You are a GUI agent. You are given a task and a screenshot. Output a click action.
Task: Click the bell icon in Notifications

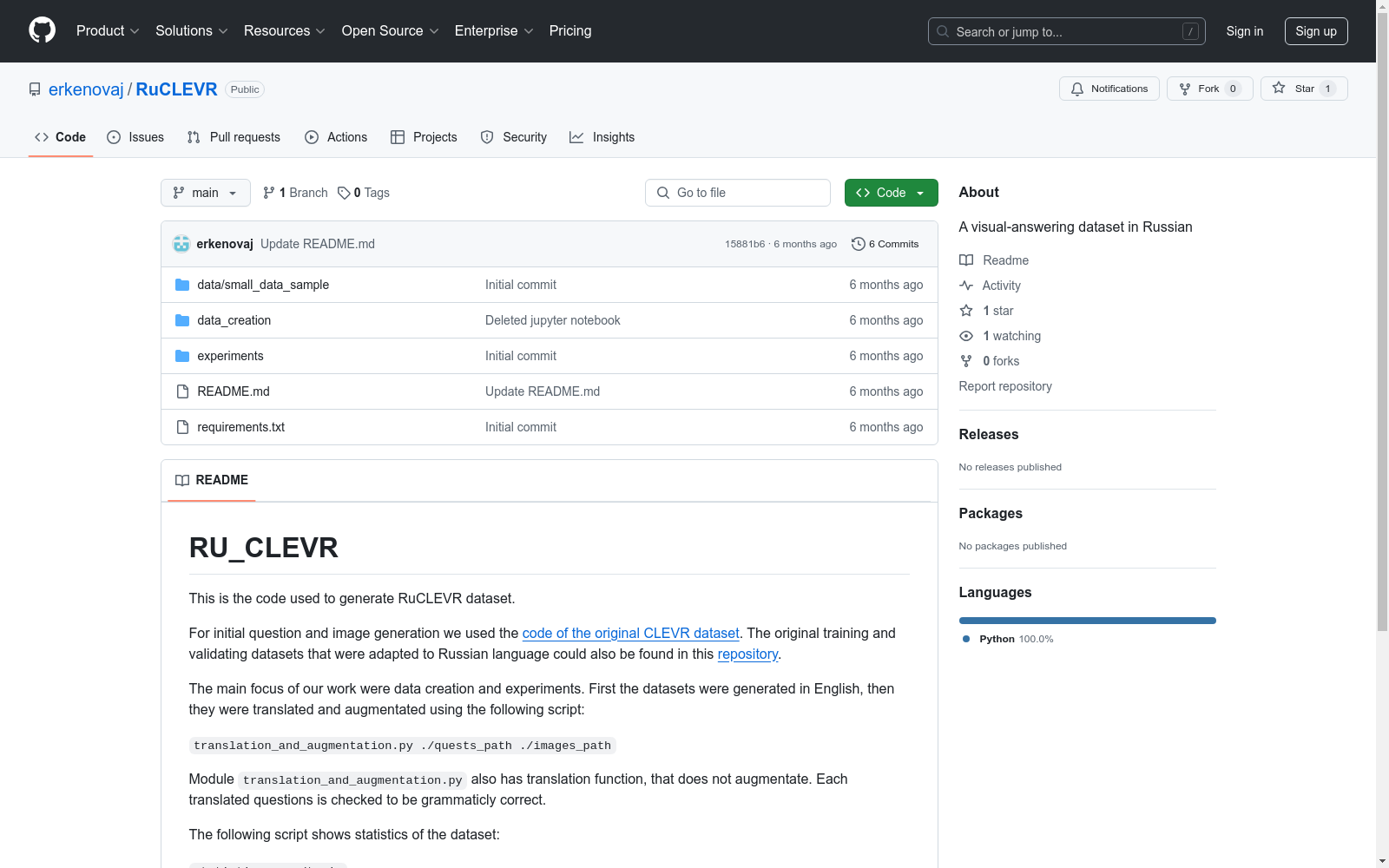[x=1077, y=89]
